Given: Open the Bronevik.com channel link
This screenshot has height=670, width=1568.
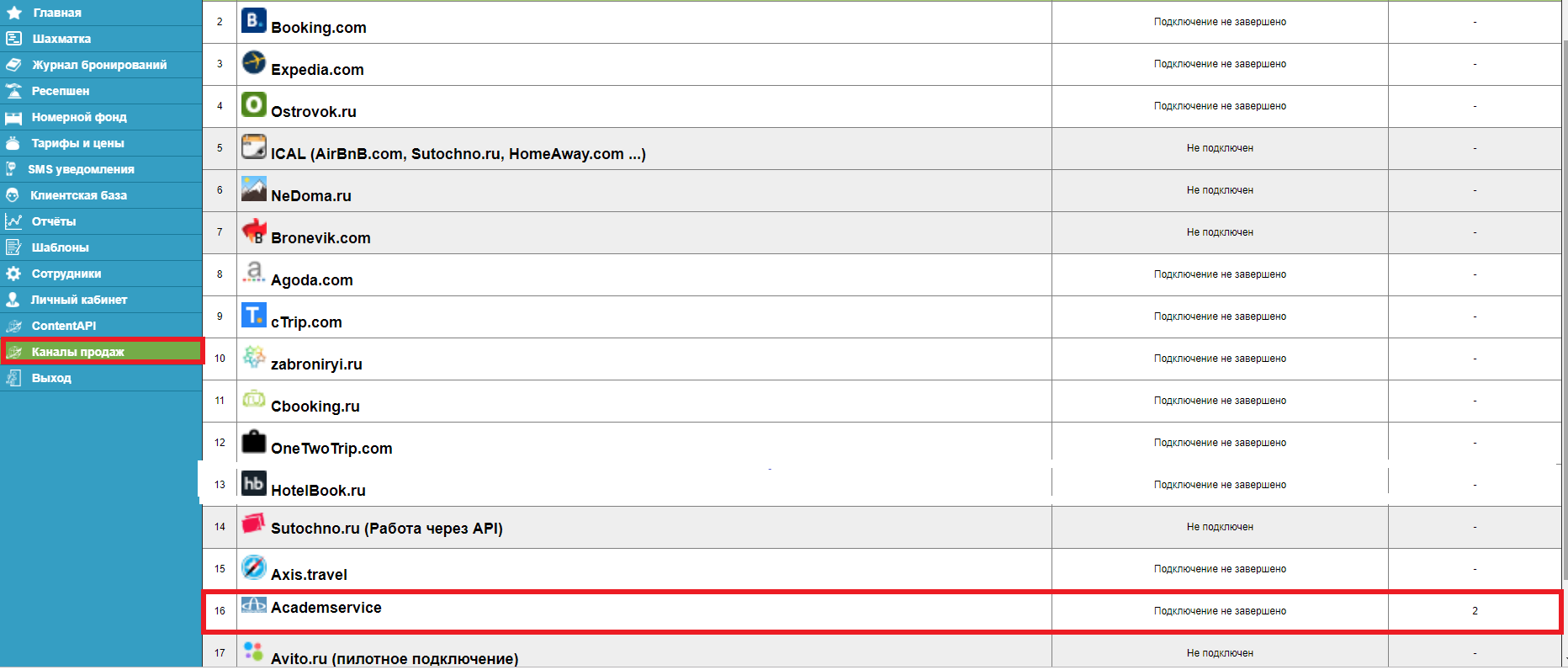Looking at the screenshot, I should click(320, 238).
